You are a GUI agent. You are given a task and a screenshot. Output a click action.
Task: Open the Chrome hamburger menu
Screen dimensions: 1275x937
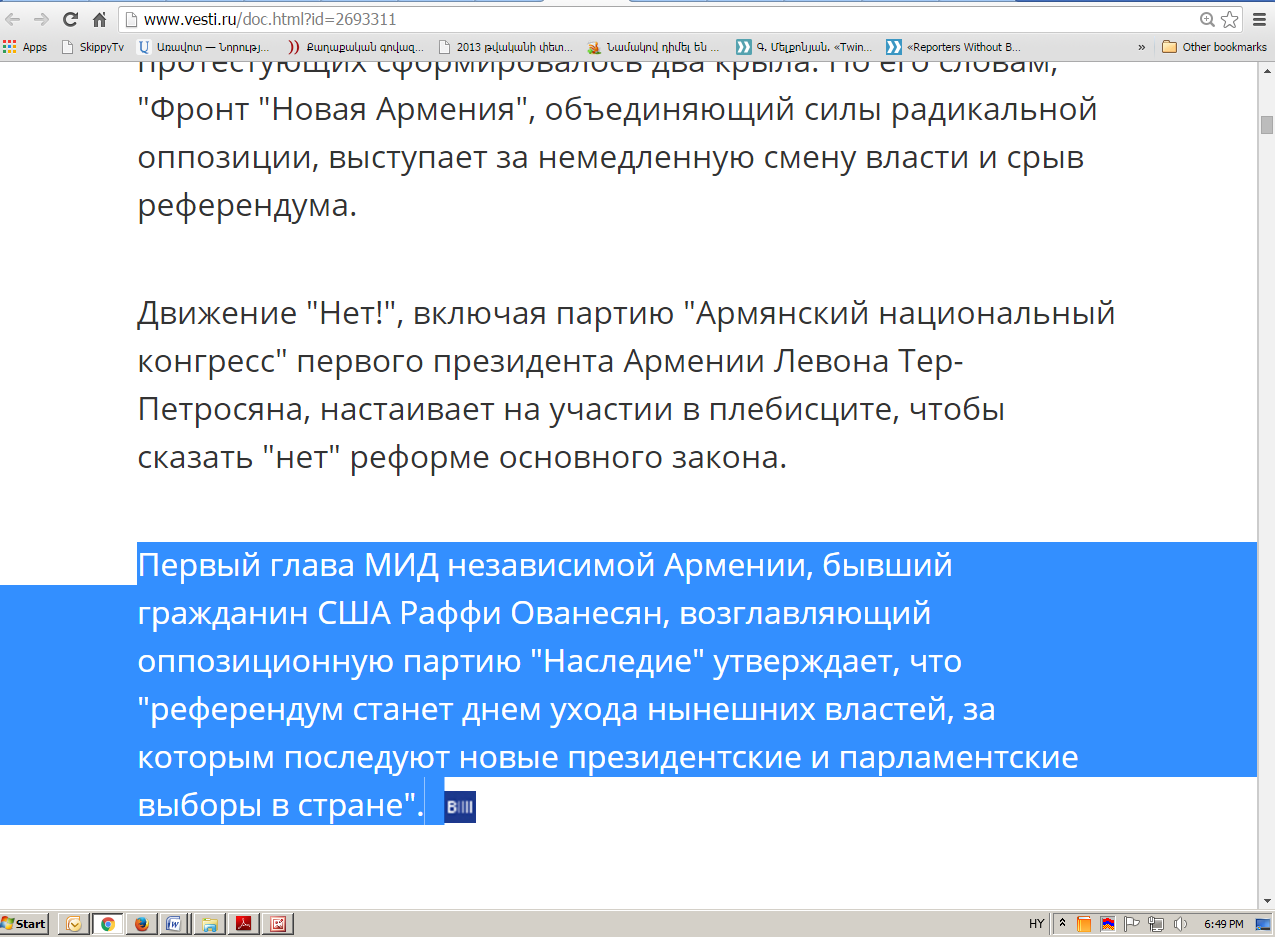1259,19
